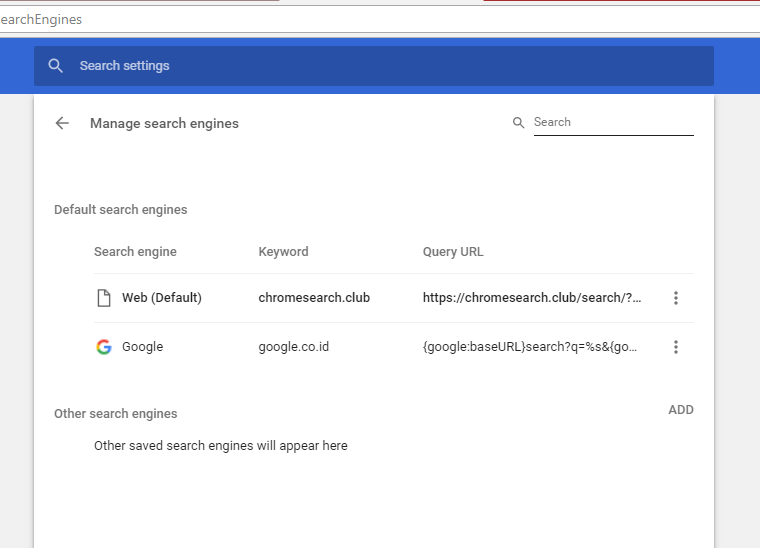Click the magnifier in Search settings bar
Image resolution: width=760 pixels, height=548 pixels.
[x=56, y=65]
